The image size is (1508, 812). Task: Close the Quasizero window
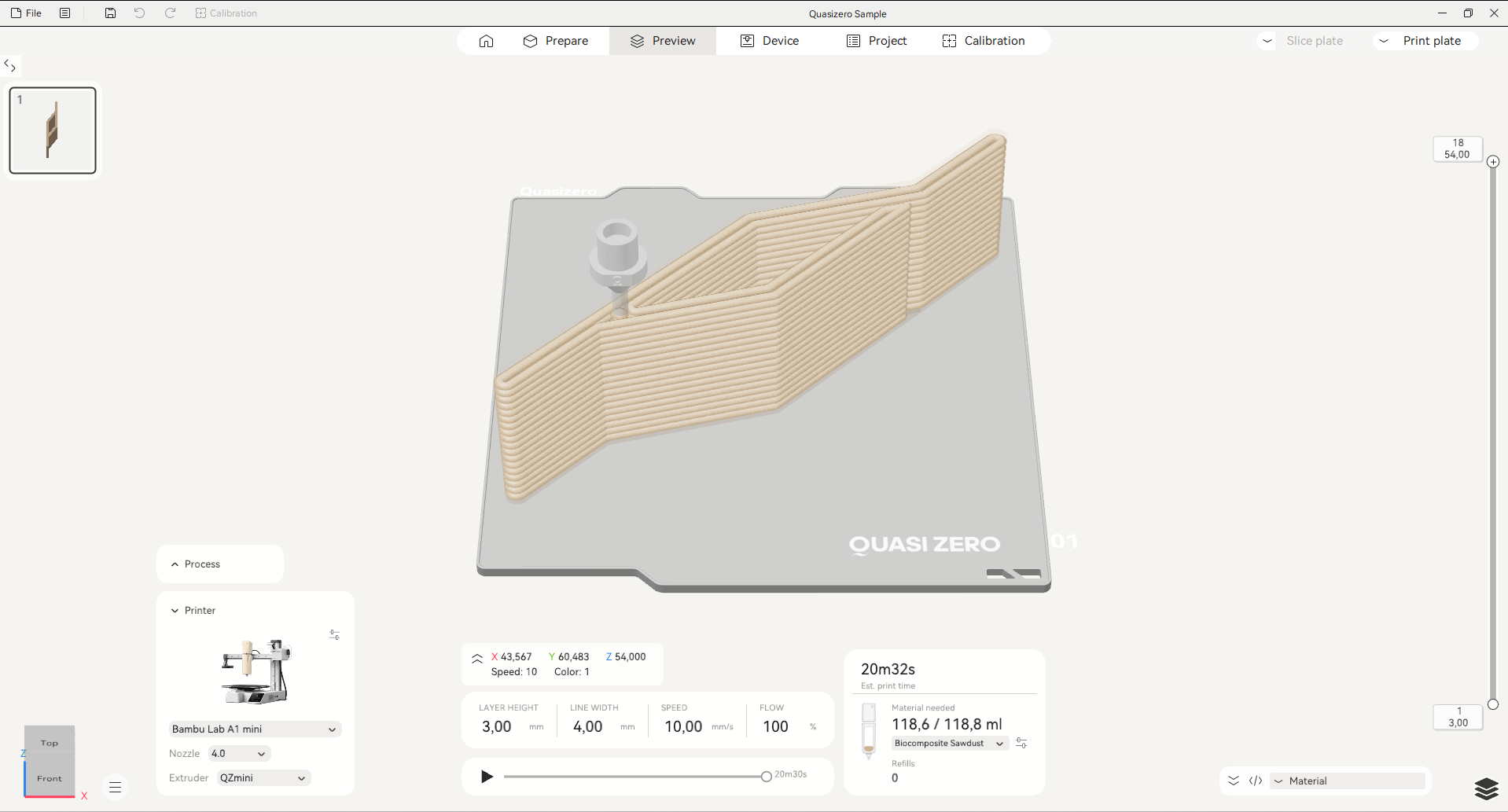tap(1494, 13)
